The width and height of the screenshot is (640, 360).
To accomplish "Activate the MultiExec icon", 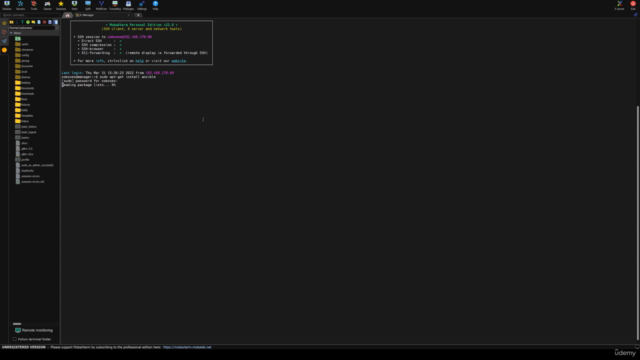I will click(x=101, y=5).
